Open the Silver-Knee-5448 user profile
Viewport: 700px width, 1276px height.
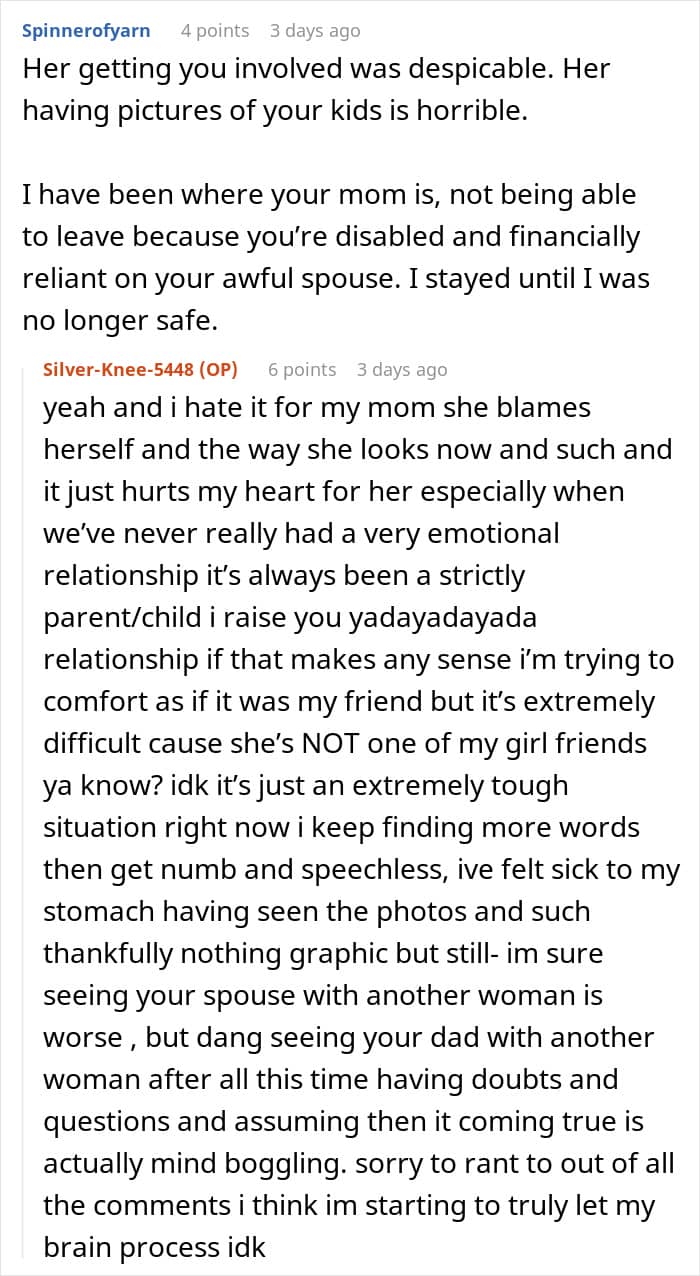coord(120,369)
